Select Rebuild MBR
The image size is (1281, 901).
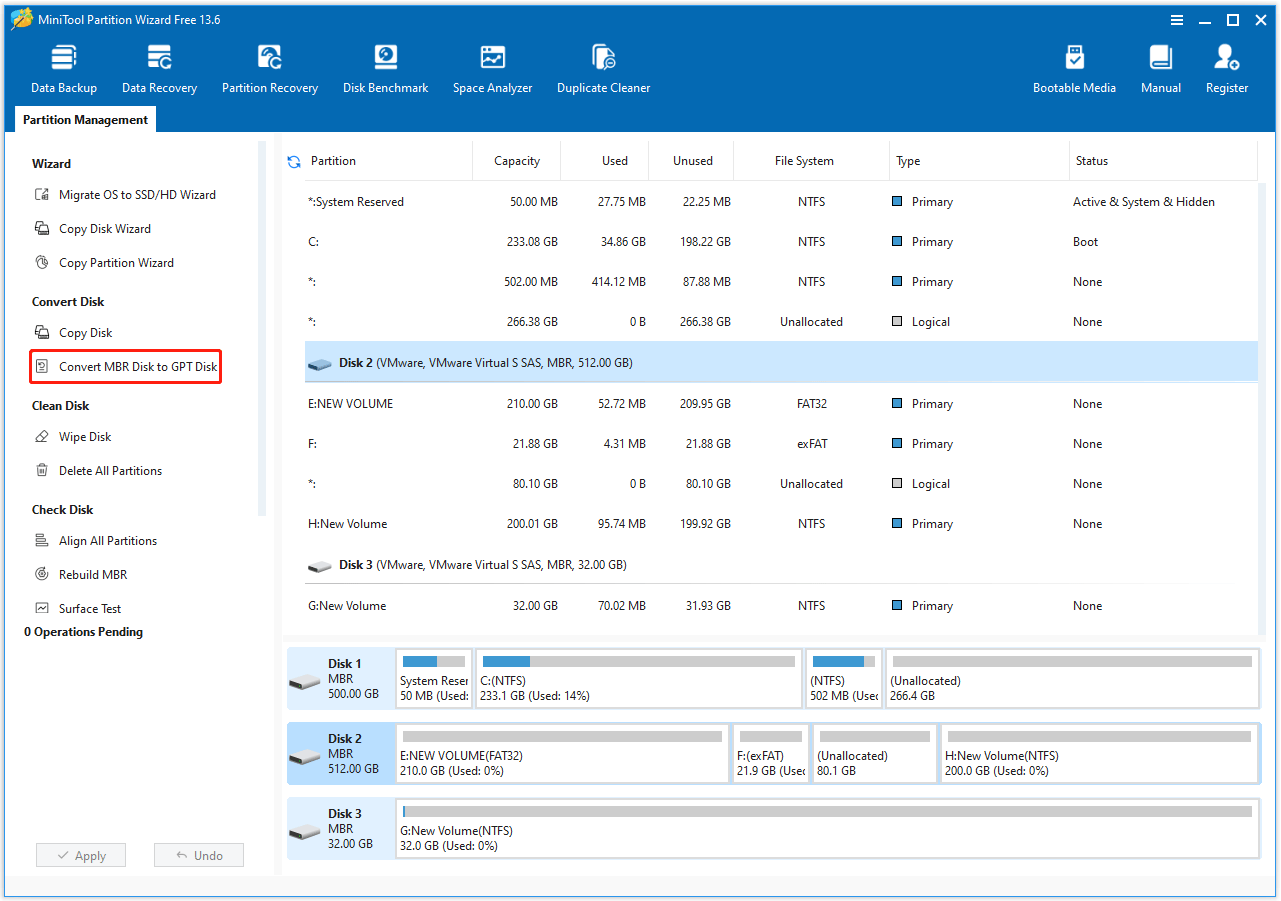tap(80, 575)
